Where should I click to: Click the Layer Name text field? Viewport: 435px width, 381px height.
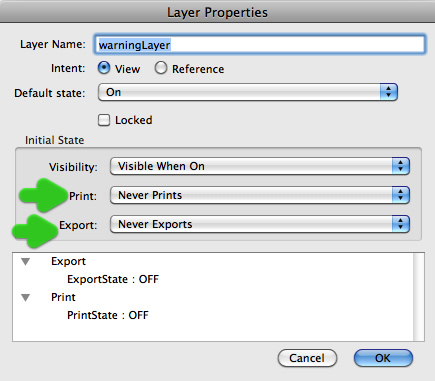(x=259, y=44)
